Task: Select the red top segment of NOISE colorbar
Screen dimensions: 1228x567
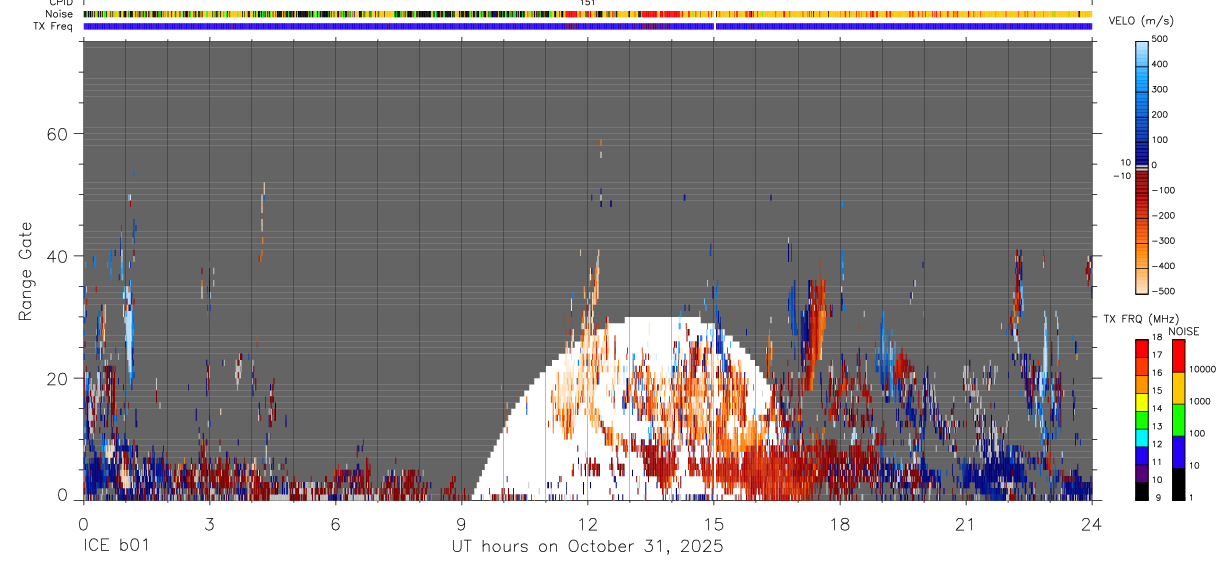Action: [x=1179, y=356]
